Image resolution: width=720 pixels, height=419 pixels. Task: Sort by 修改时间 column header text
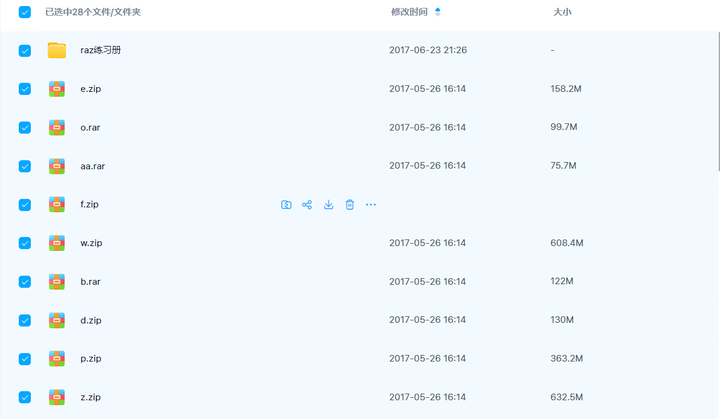click(x=409, y=12)
